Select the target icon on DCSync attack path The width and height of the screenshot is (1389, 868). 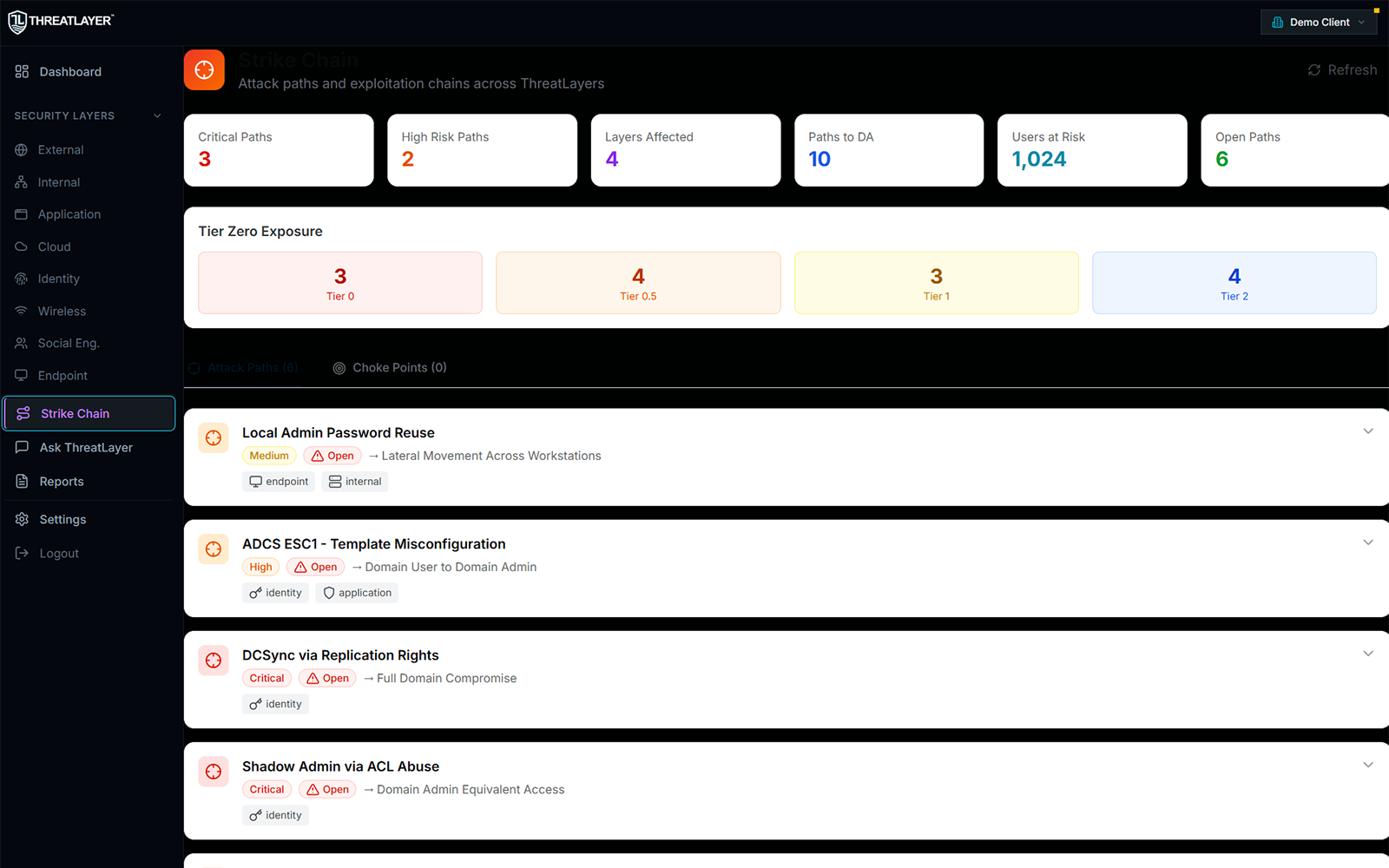point(214,660)
